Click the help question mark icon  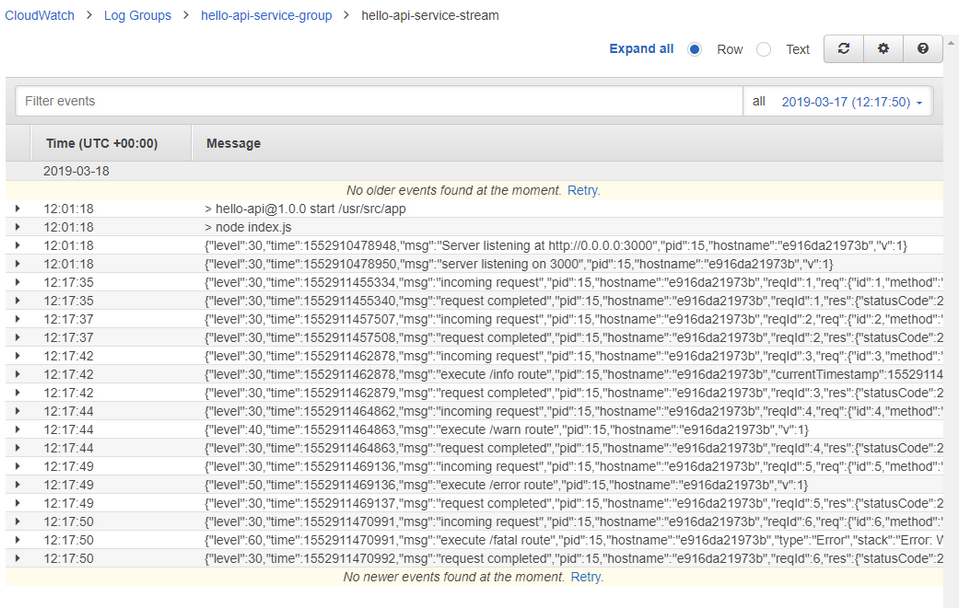[922, 49]
